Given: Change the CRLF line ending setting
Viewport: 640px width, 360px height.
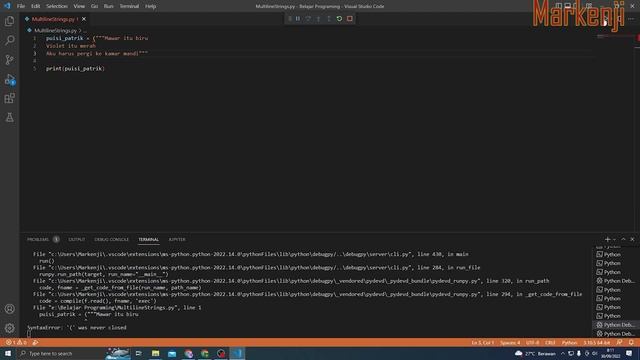Looking at the screenshot, I should [550, 343].
